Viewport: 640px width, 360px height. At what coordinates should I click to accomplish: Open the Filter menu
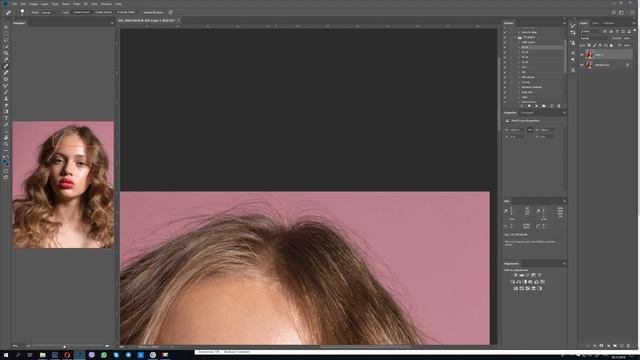tap(77, 4)
